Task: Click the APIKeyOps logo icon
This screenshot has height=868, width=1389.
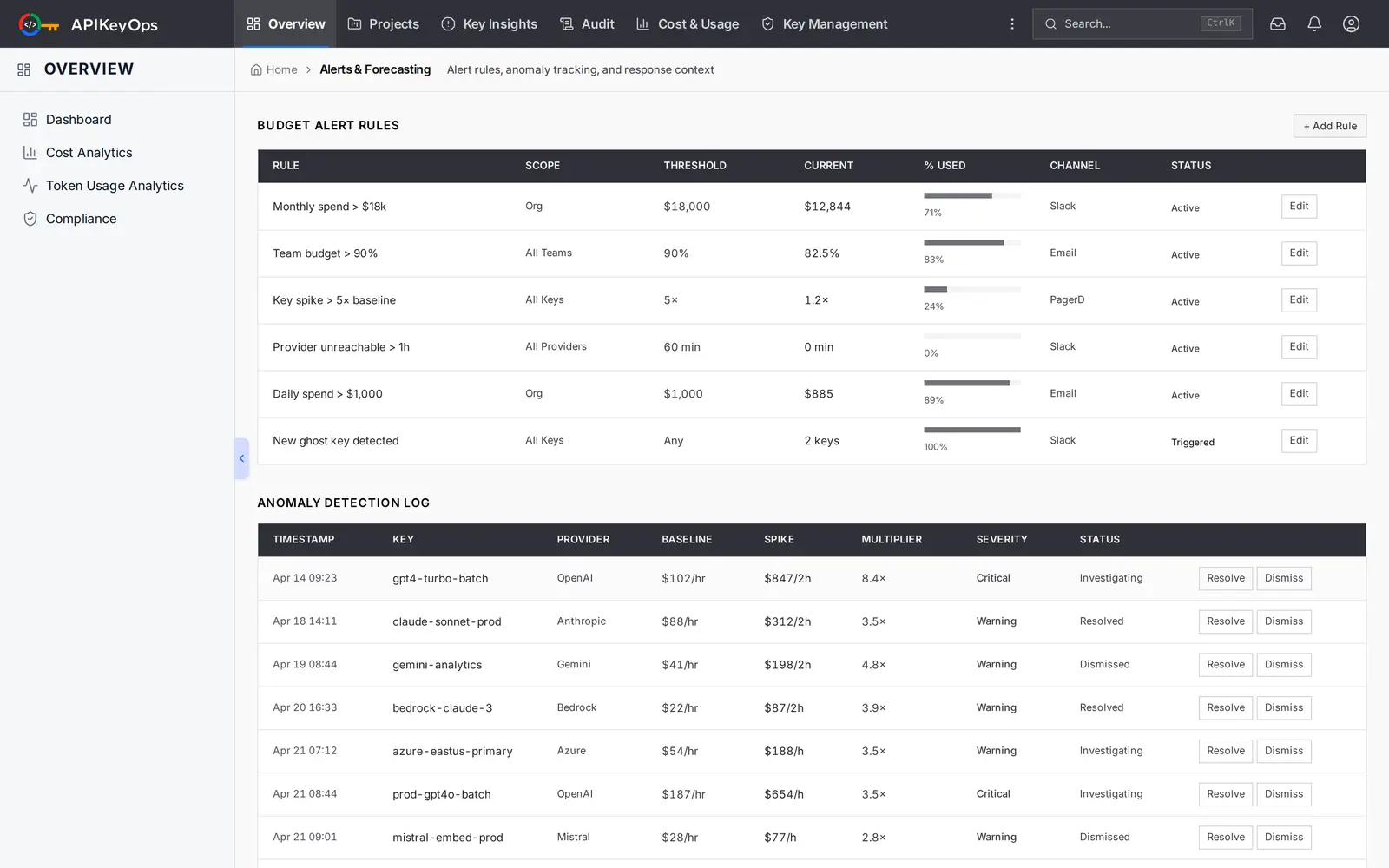Action: click(39, 24)
